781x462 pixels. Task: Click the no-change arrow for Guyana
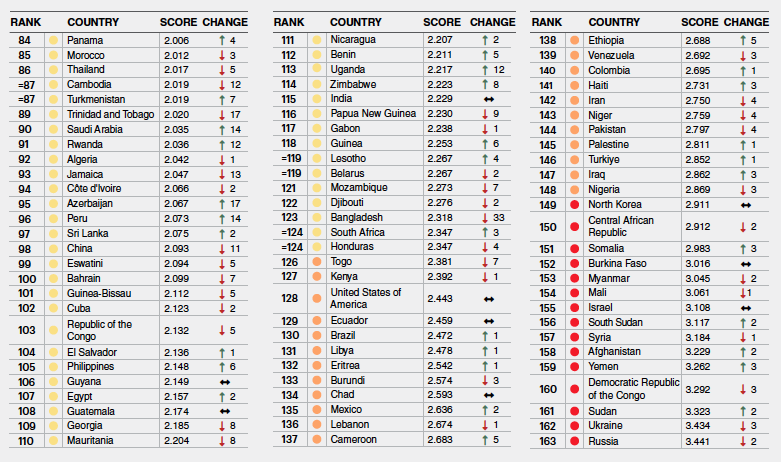(x=226, y=381)
